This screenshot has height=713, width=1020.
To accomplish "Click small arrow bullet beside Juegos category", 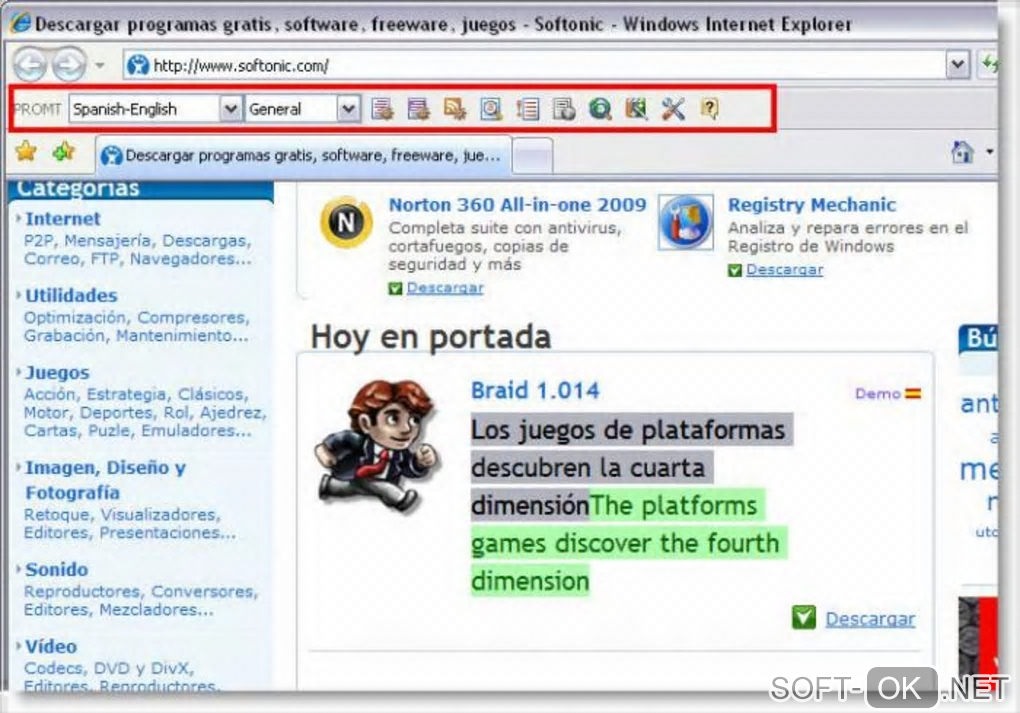I will [x=18, y=372].
